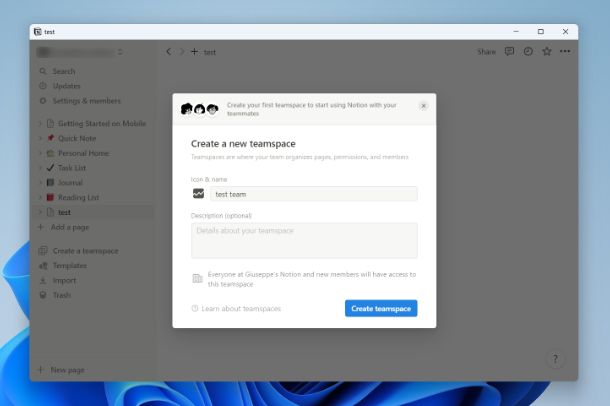Dismiss the teamspace banner with the X
Screen dimensions: 610x406
tap(424, 106)
